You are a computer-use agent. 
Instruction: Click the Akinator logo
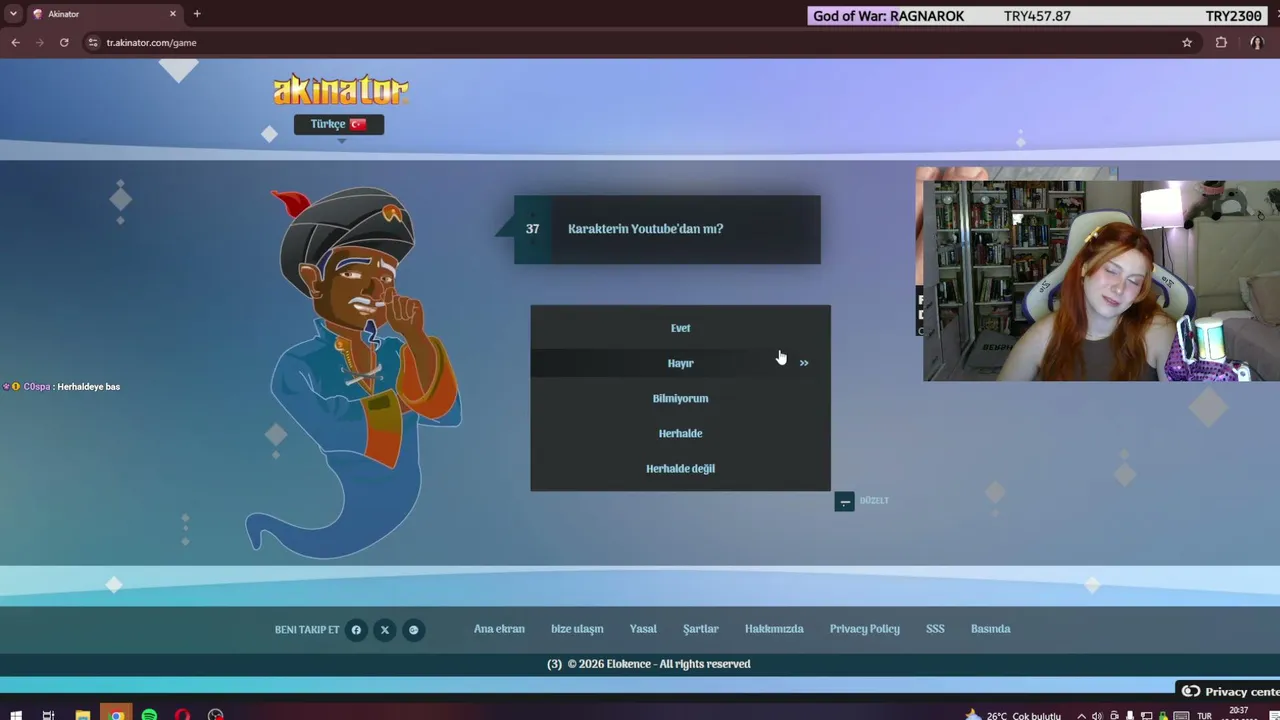(x=341, y=90)
